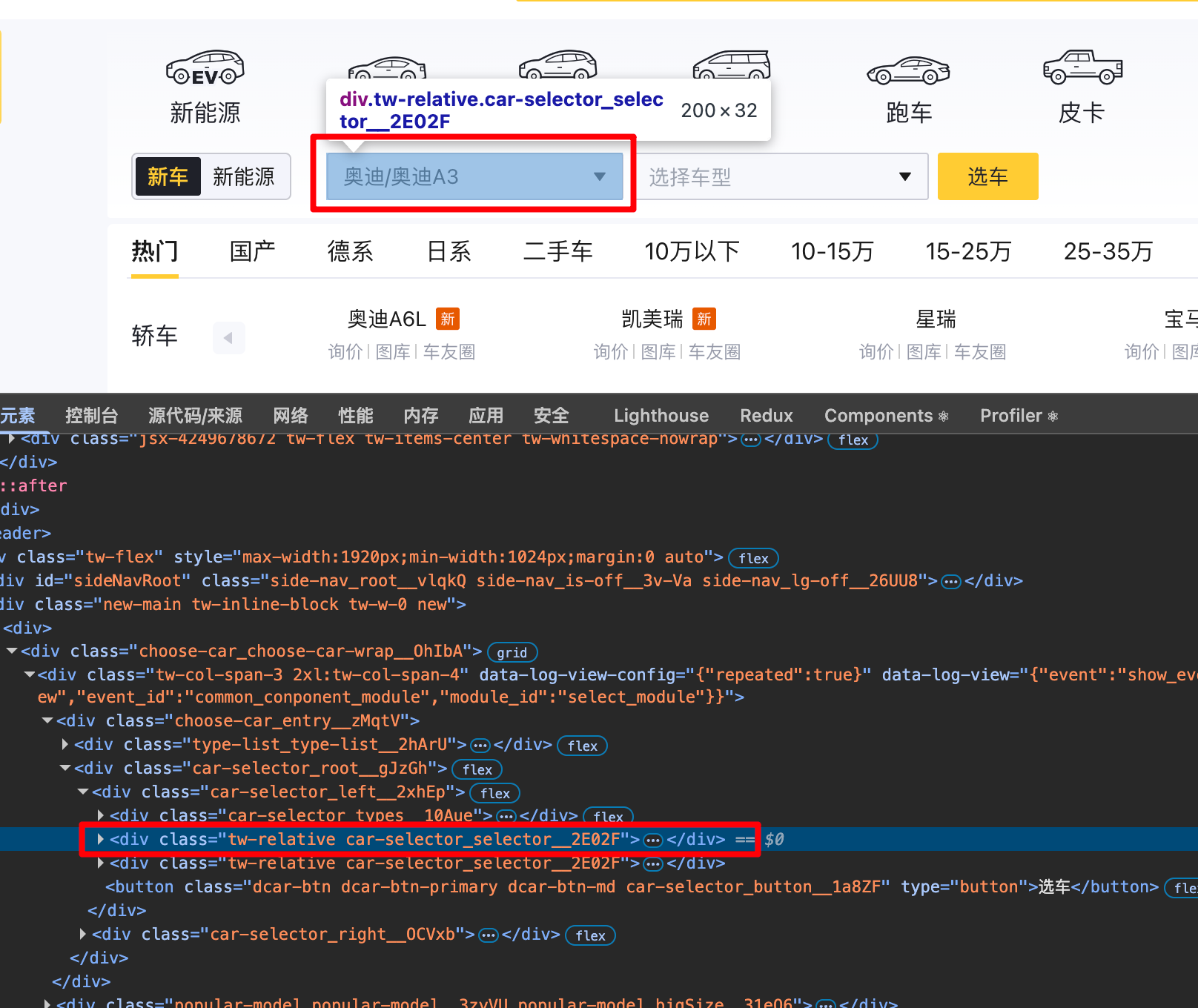This screenshot has height=1008, width=1198.
Task: Open the 源代码/来源 DevTools tab
Action: click(196, 416)
